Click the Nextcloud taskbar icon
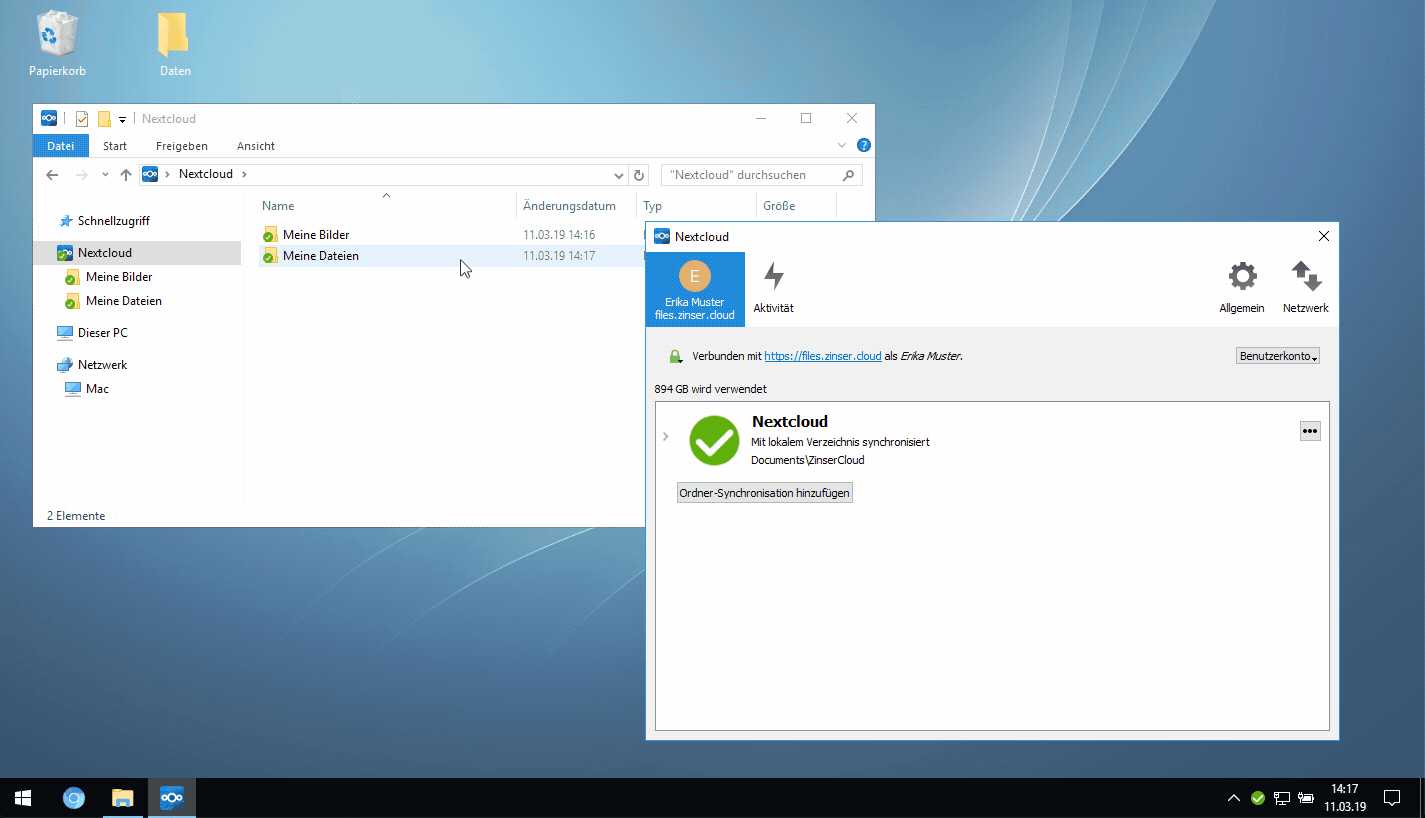This screenshot has width=1425, height=818. pyautogui.click(x=172, y=798)
